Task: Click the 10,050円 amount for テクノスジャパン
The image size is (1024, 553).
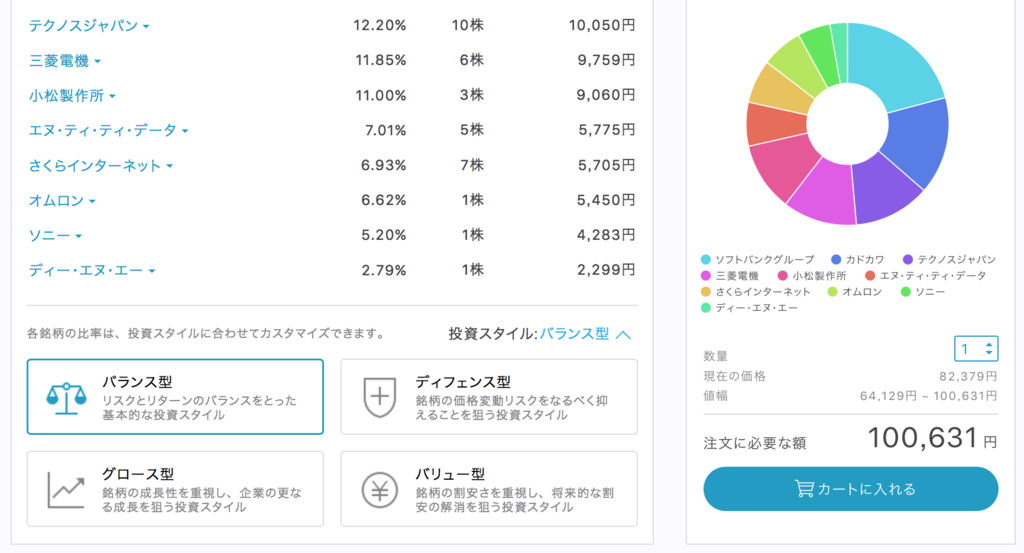Action: coord(601,25)
